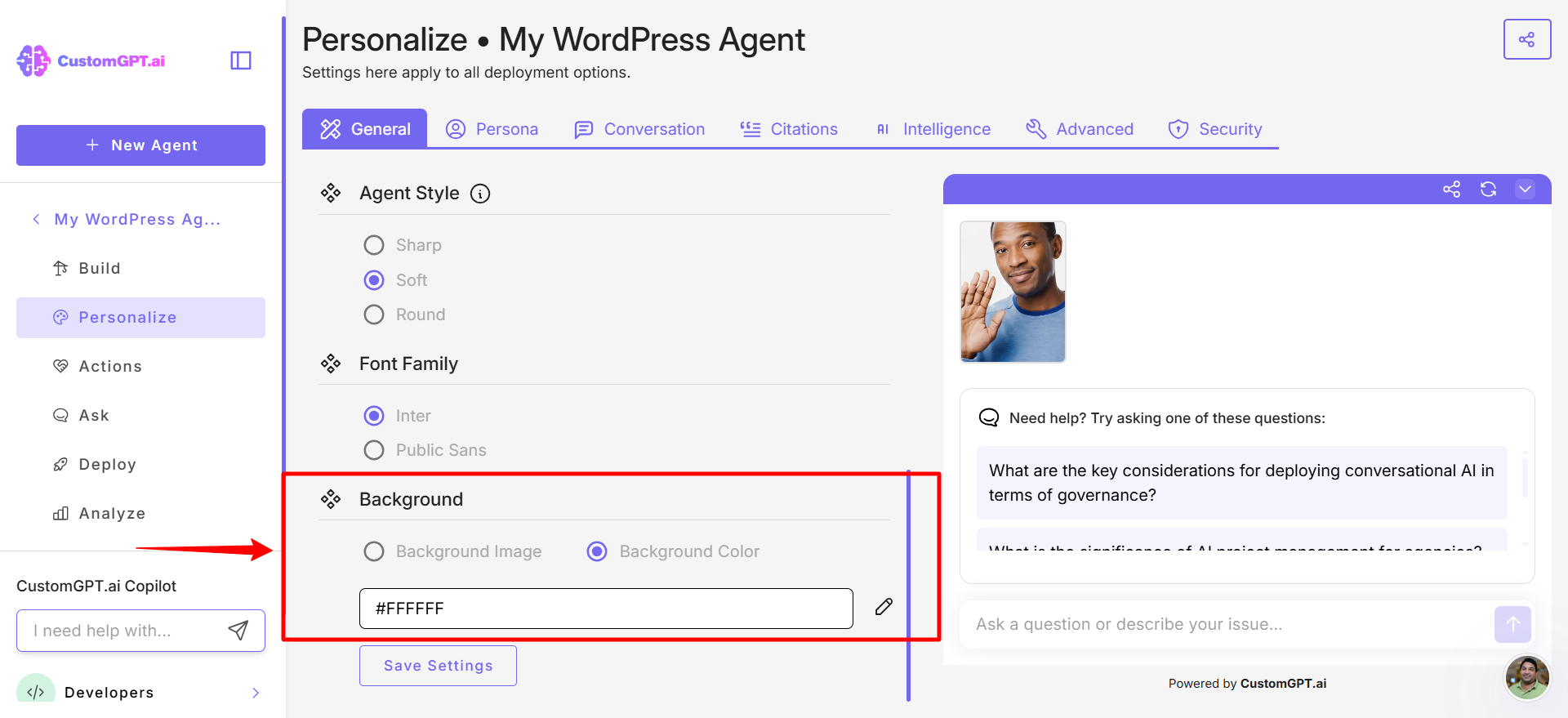Collapse chat preview with chevron-down button
Screen dimensions: 1568x718
(x=1525, y=190)
